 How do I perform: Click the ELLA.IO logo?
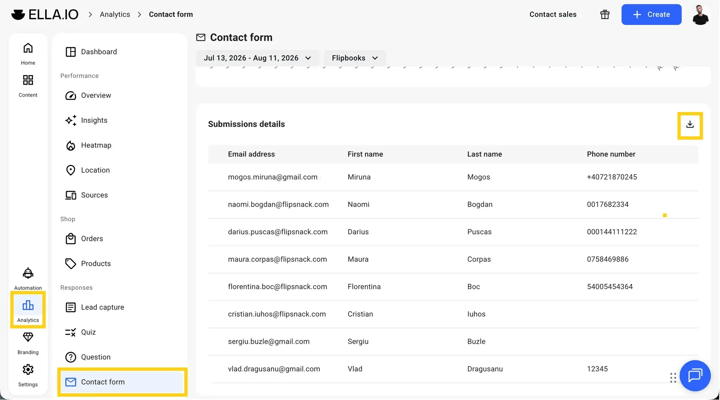coord(45,14)
